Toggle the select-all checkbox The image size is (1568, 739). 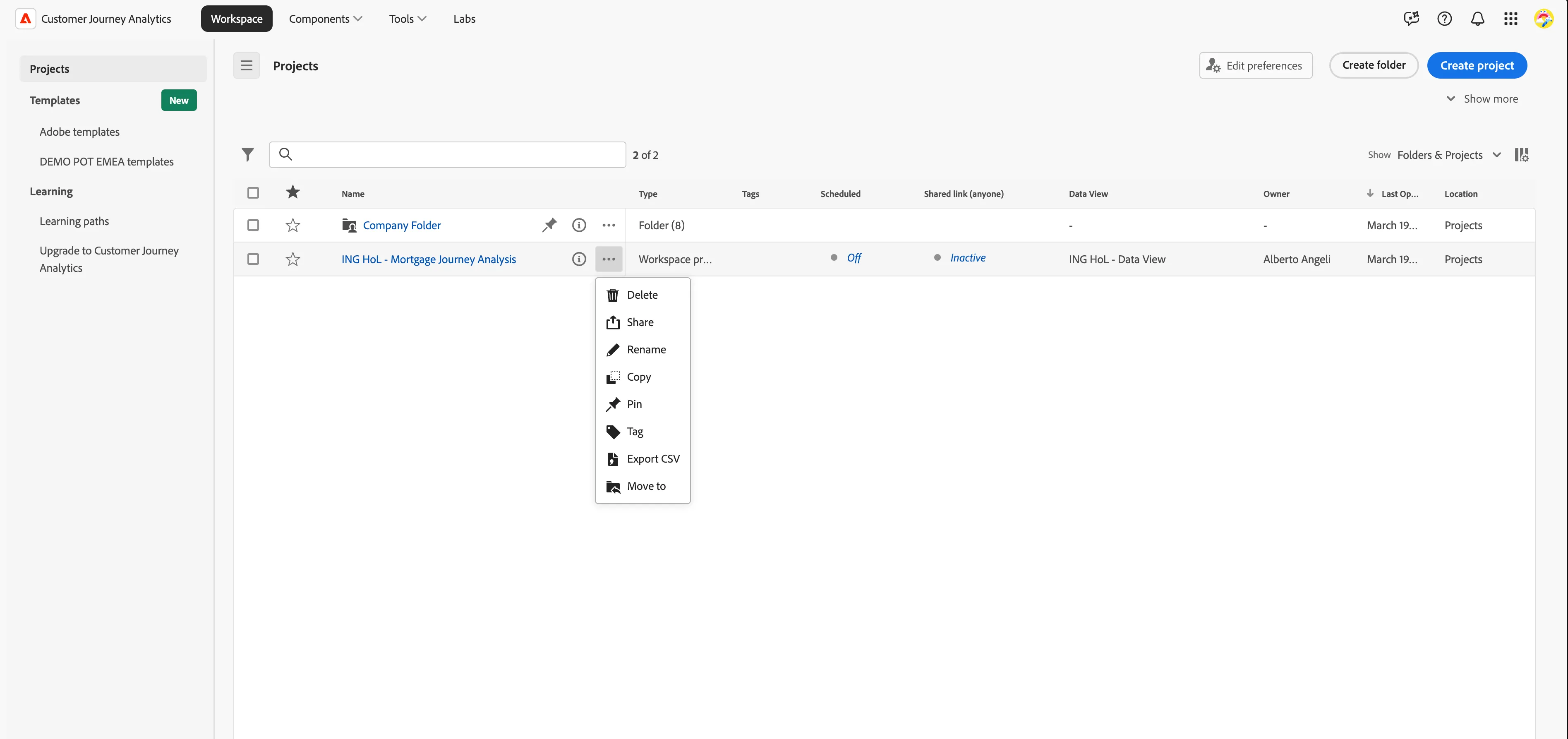[253, 193]
